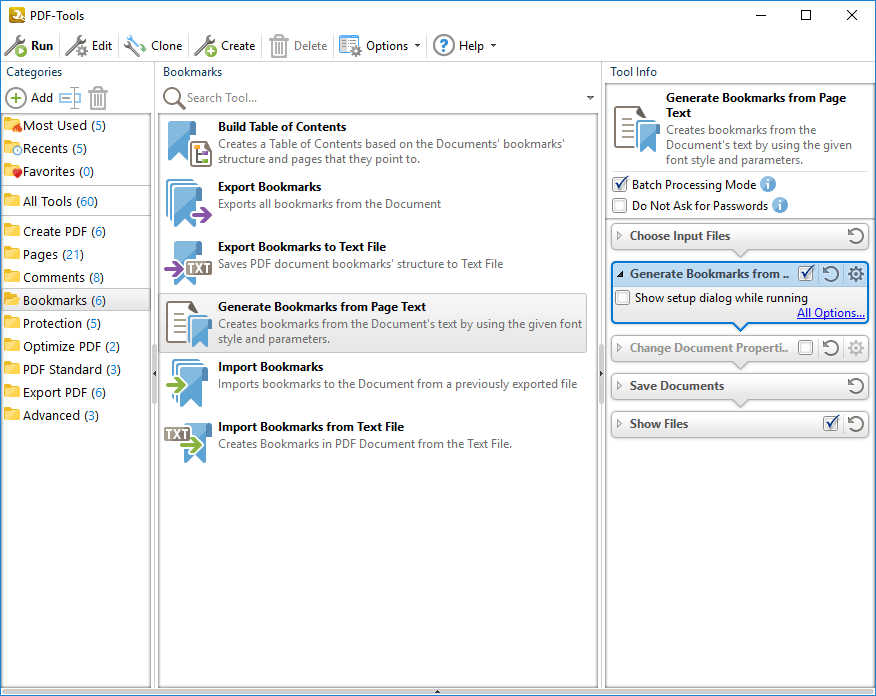Add a new category
The image size is (876, 696).
(x=29, y=98)
